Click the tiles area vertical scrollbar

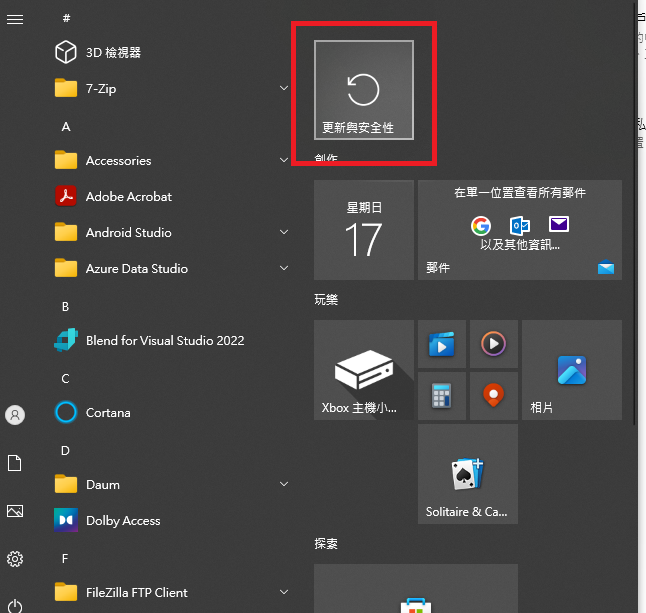[635, 212]
